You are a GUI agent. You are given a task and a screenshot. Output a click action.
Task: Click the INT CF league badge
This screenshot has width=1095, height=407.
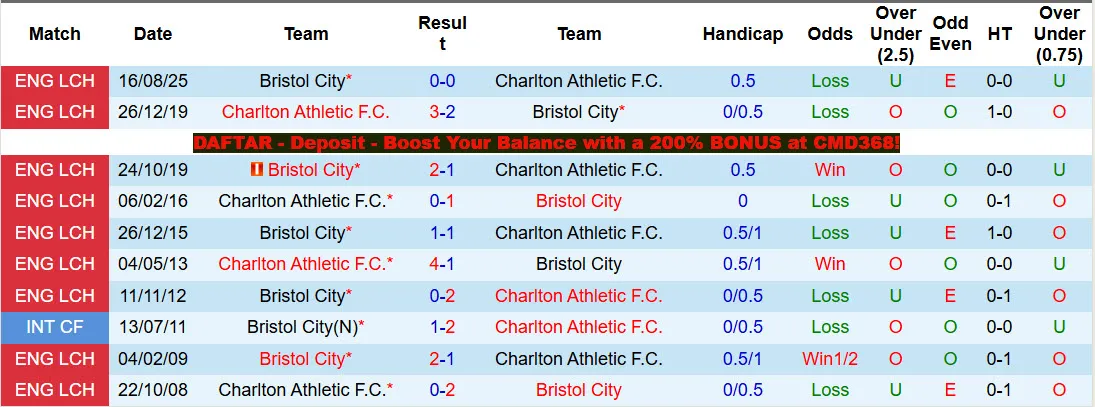pyautogui.click(x=55, y=327)
